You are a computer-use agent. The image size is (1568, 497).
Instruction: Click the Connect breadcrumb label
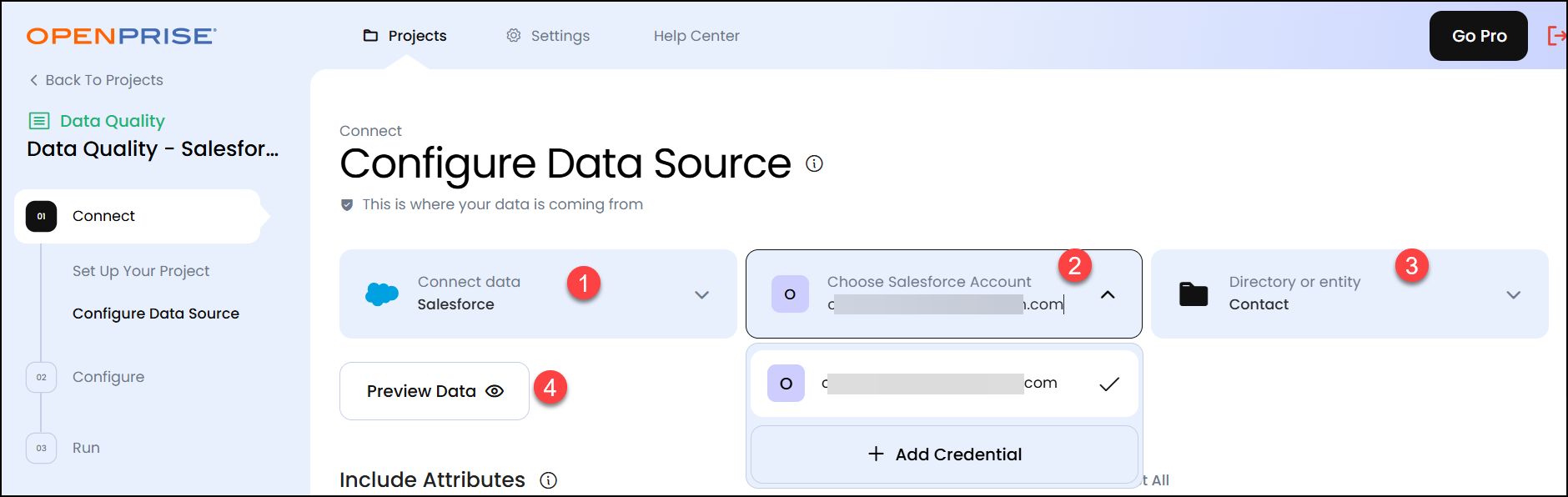pos(370,131)
